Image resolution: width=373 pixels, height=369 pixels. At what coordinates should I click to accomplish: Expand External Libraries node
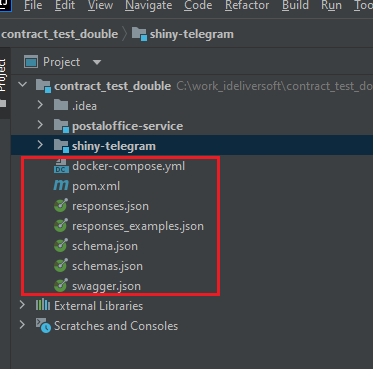[x=22, y=305]
